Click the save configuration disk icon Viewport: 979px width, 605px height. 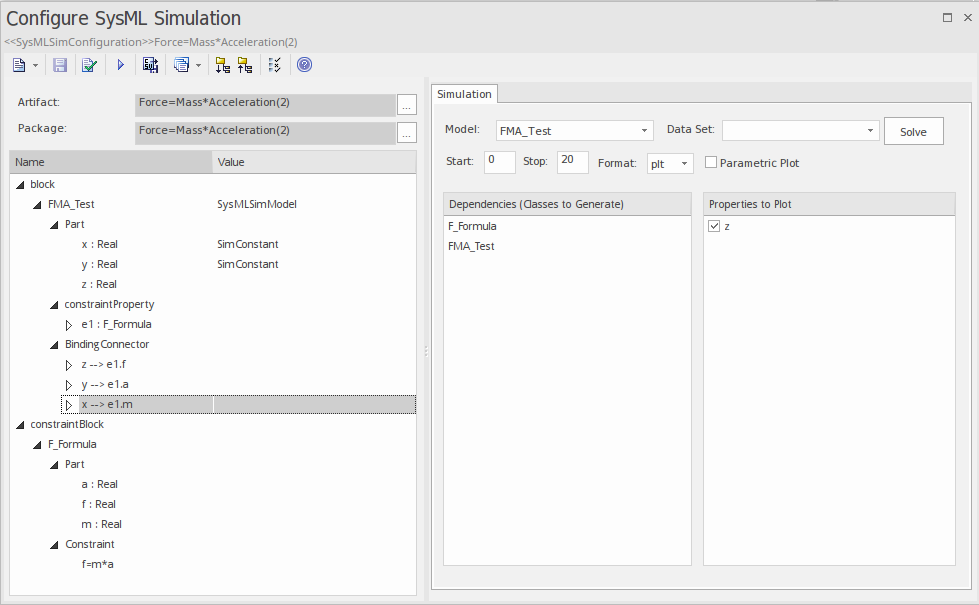tap(60, 65)
